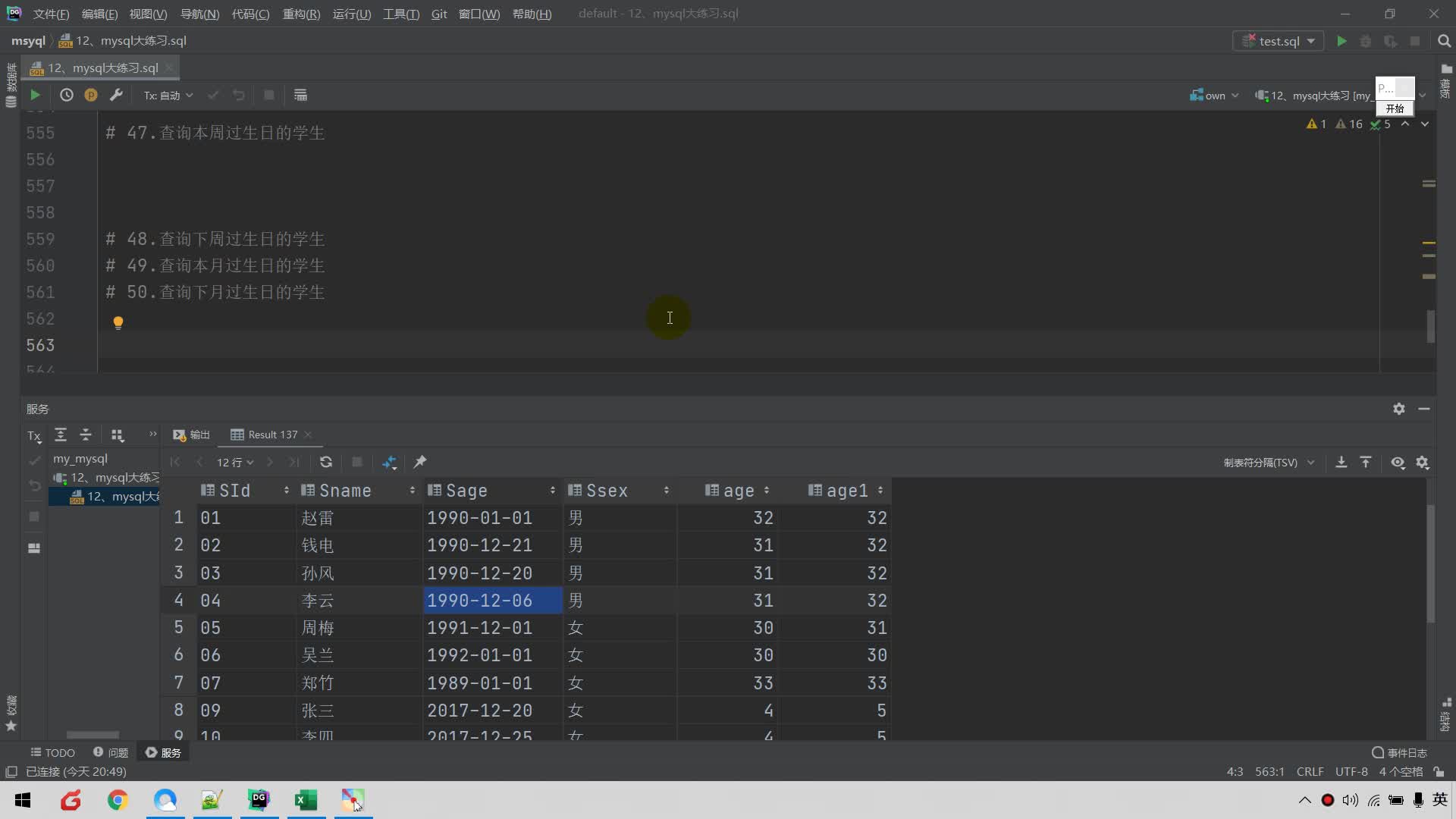Open Excel from the taskbar
1456x819 pixels.
point(306,800)
